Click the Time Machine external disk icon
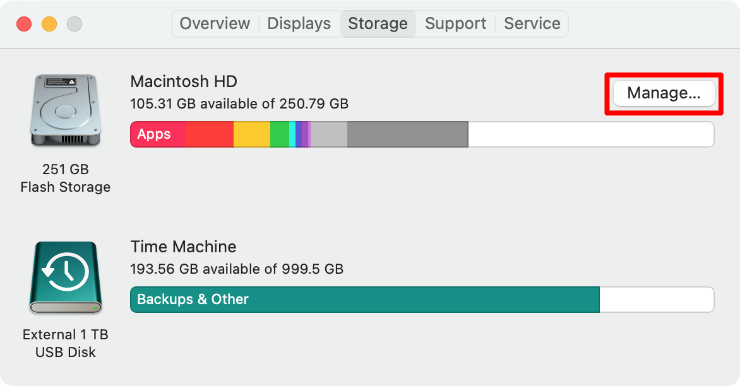This screenshot has height=386, width=740. tap(66, 277)
